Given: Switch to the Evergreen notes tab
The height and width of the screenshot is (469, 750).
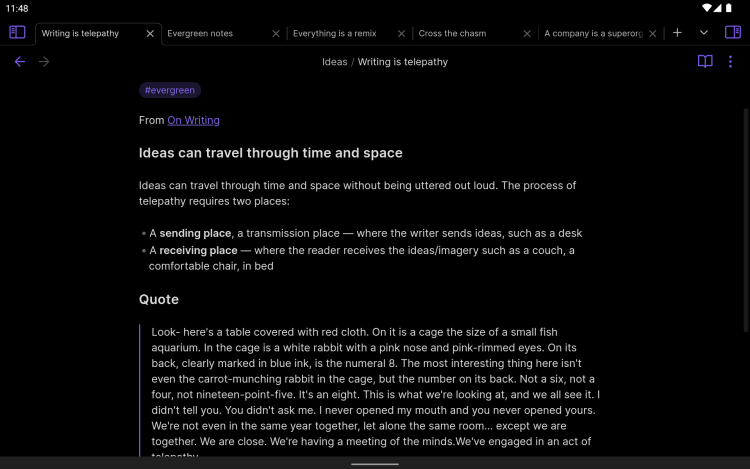Looking at the screenshot, I should 200,34.
